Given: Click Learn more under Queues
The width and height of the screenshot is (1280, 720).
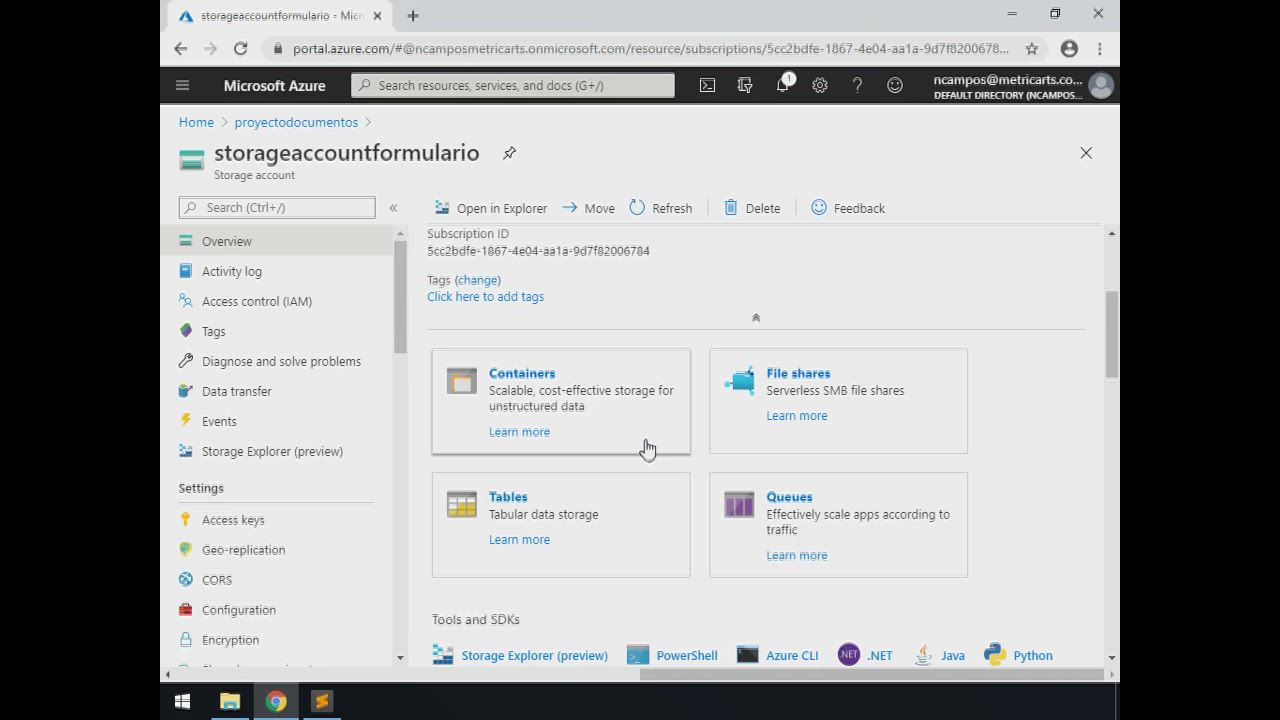Looking at the screenshot, I should point(797,556).
